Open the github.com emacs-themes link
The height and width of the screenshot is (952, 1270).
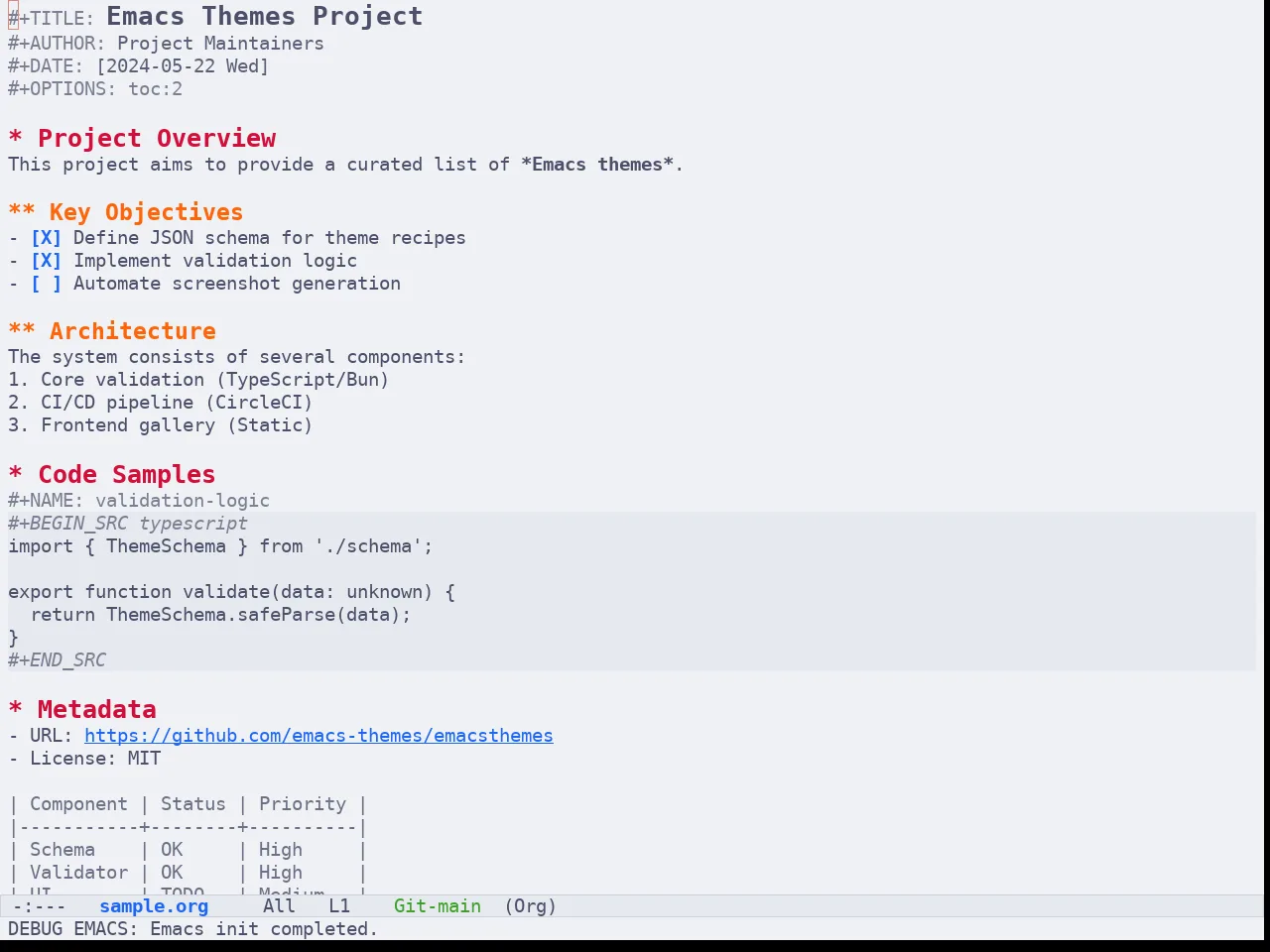[x=318, y=736]
